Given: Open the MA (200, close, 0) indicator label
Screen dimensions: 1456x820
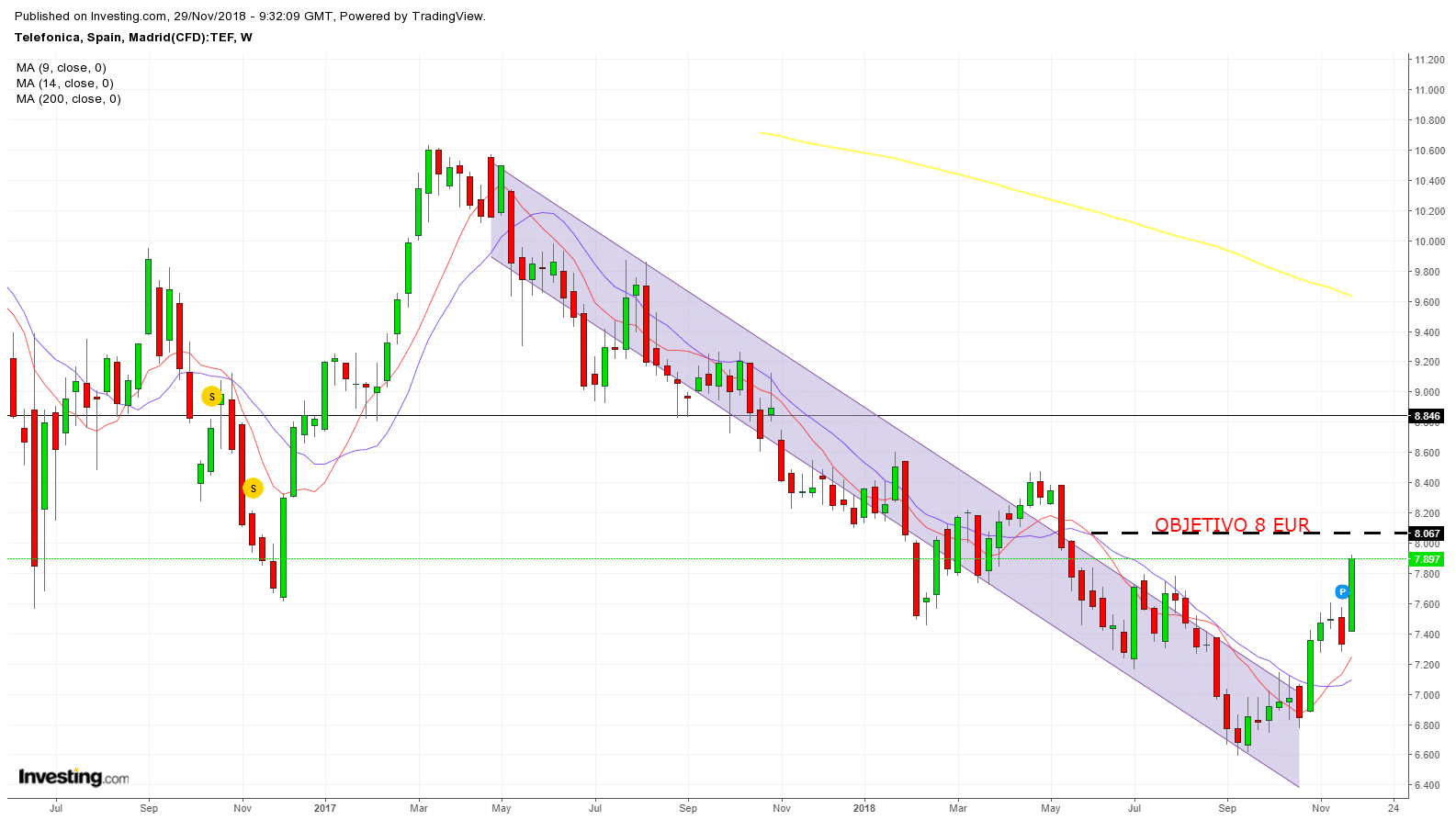Looking at the screenshot, I should 69,99.
